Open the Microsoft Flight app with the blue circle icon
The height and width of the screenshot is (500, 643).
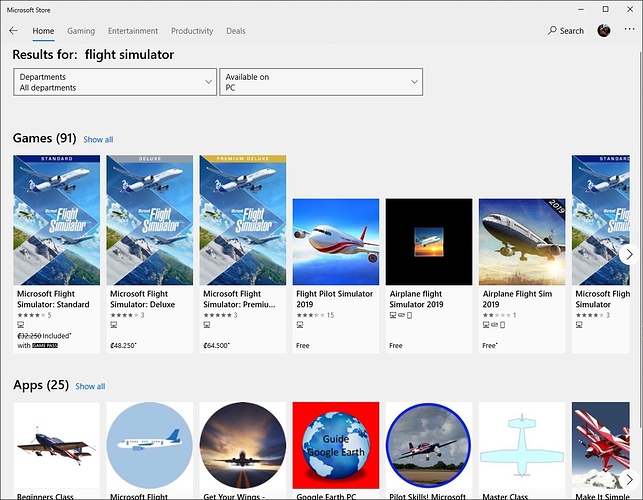(x=150, y=445)
